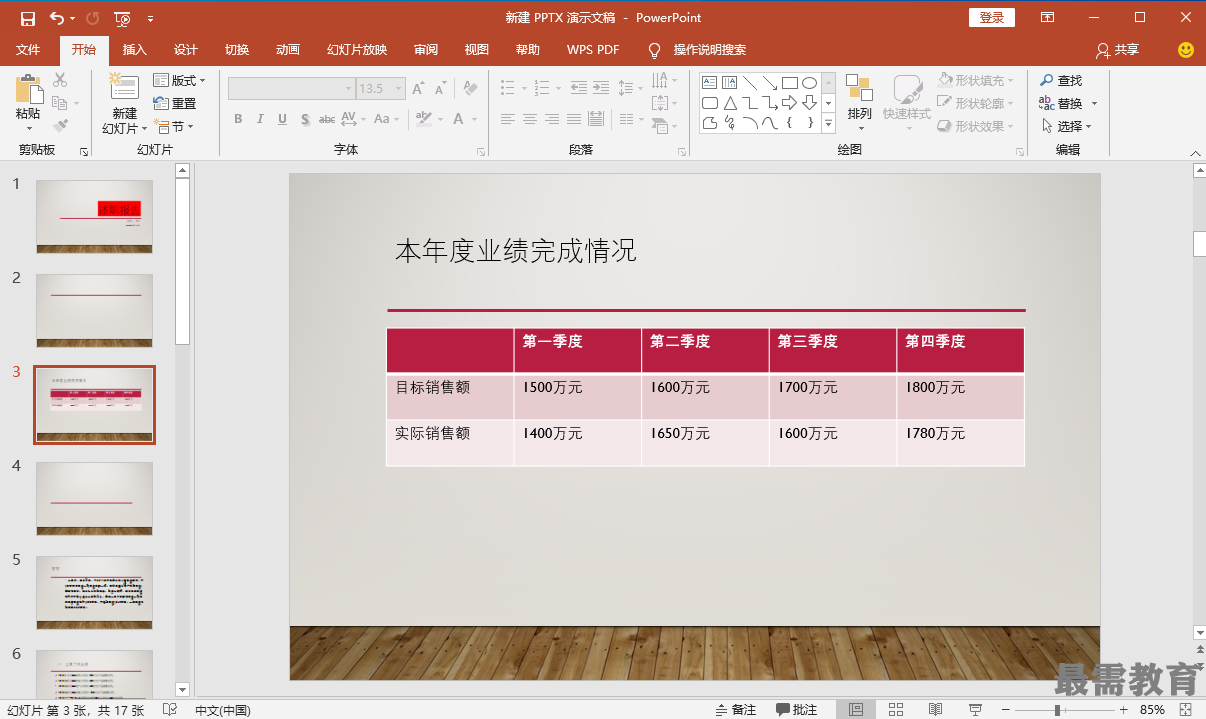Open the 文件 File menu

tap(28, 50)
